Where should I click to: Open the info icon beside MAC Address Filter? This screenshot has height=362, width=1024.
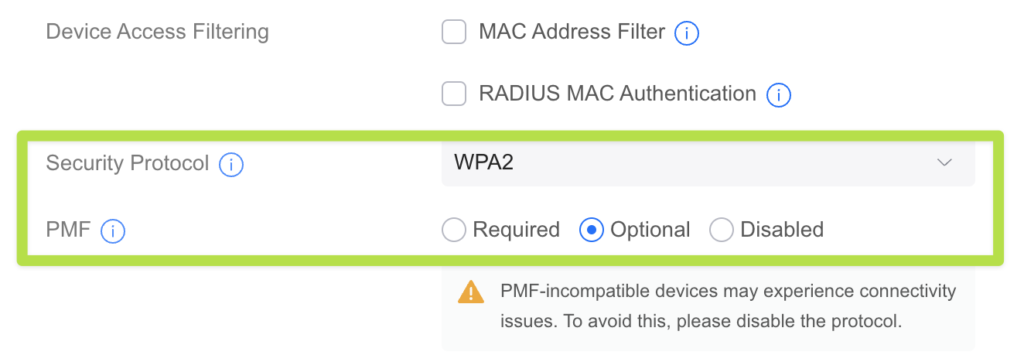[686, 33]
